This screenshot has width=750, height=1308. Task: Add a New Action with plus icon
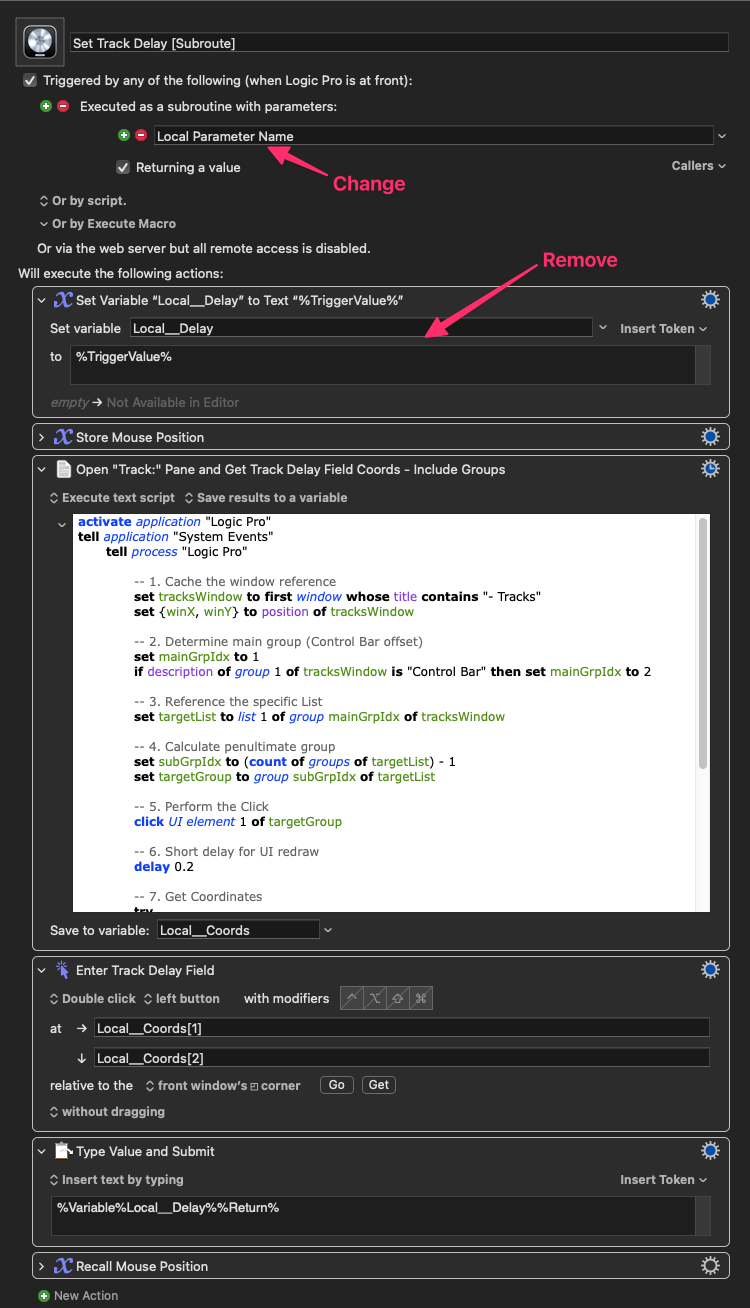[x=43, y=1296]
